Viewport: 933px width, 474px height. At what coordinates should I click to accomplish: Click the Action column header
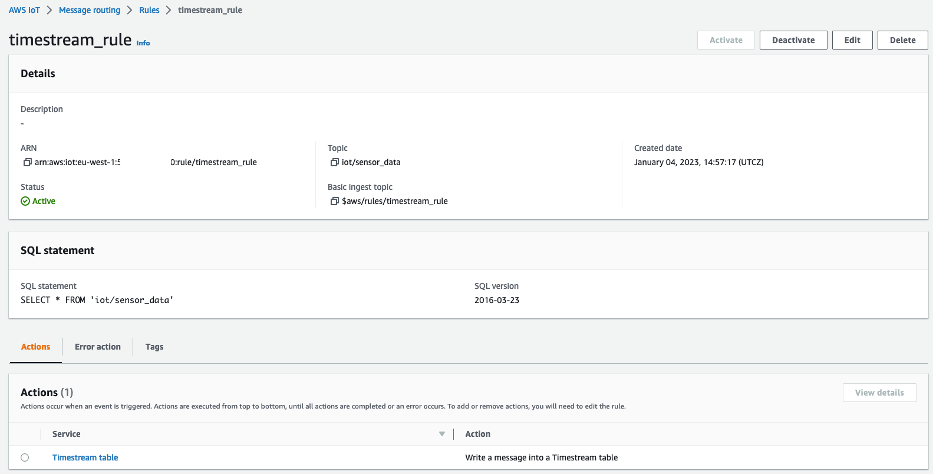coord(478,434)
